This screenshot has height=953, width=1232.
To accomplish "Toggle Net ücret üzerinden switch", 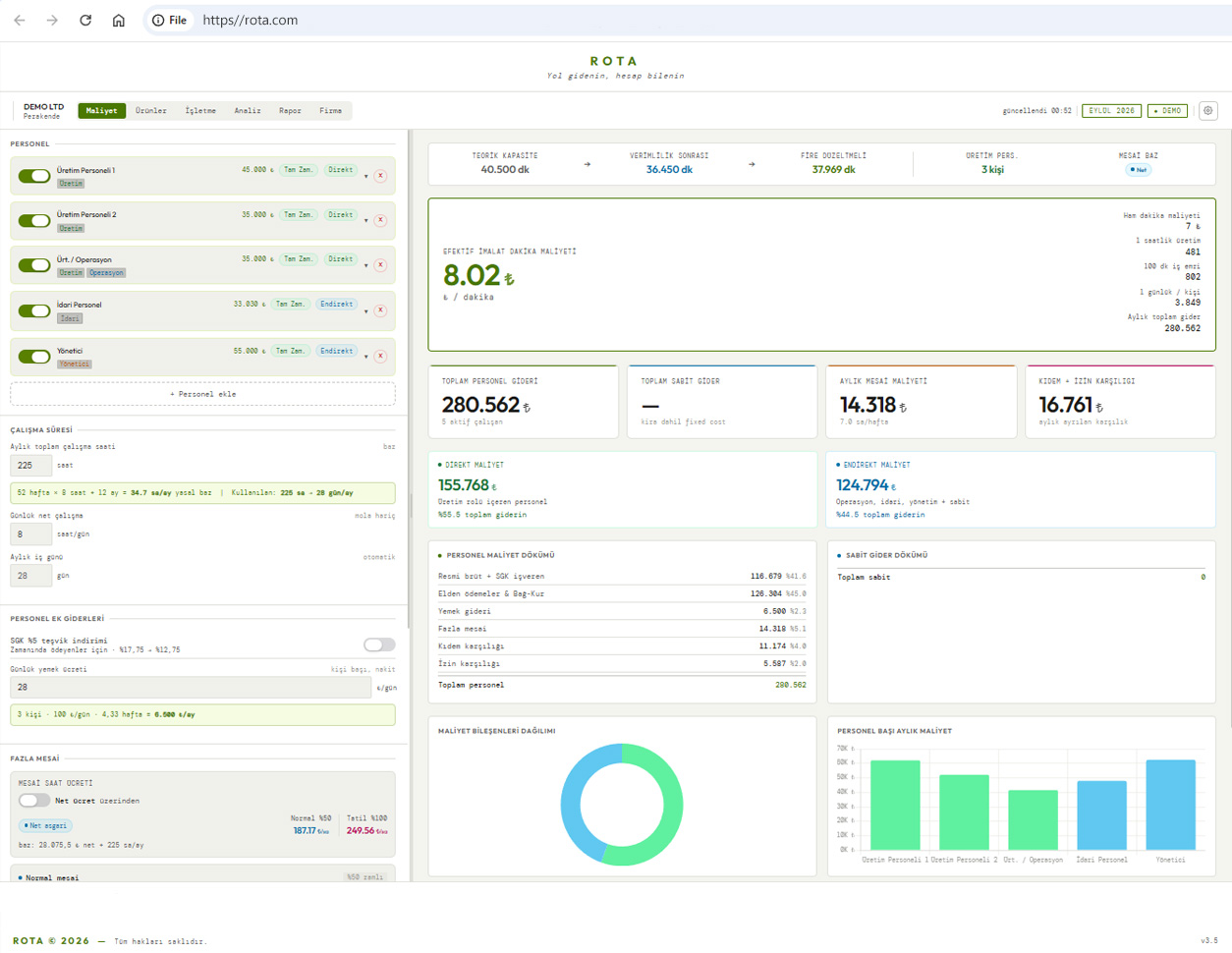I will (34, 800).
